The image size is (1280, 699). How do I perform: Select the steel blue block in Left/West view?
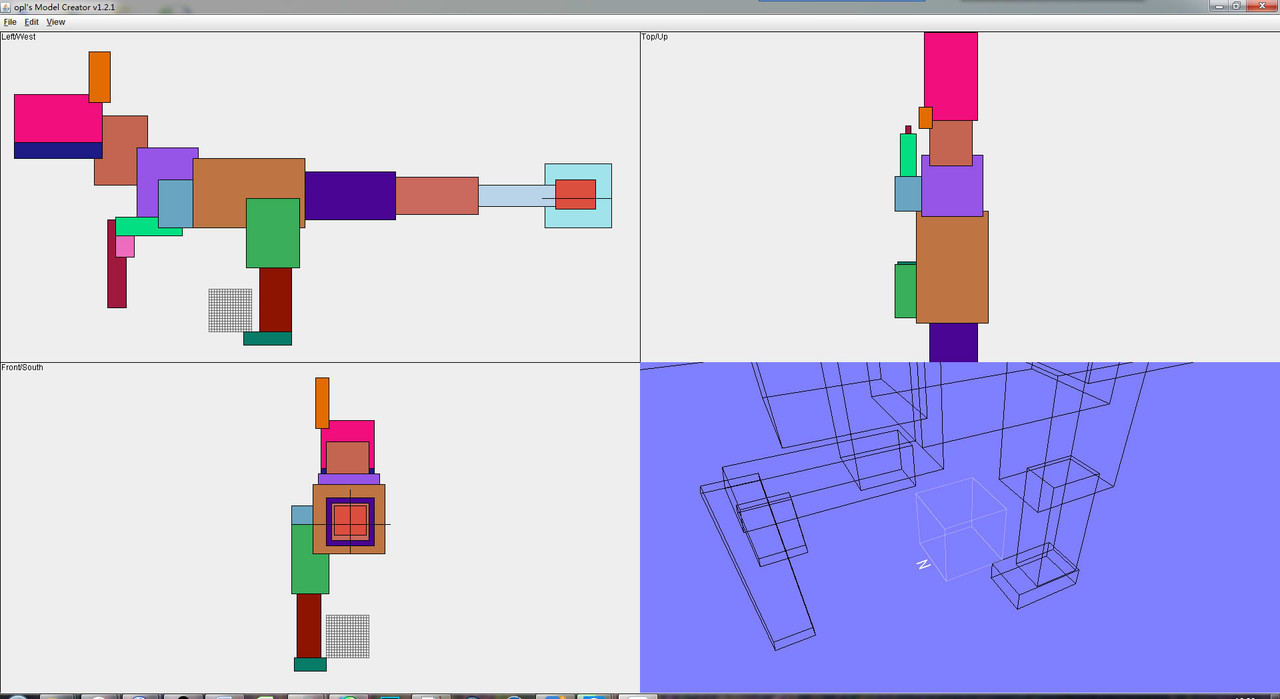175,203
